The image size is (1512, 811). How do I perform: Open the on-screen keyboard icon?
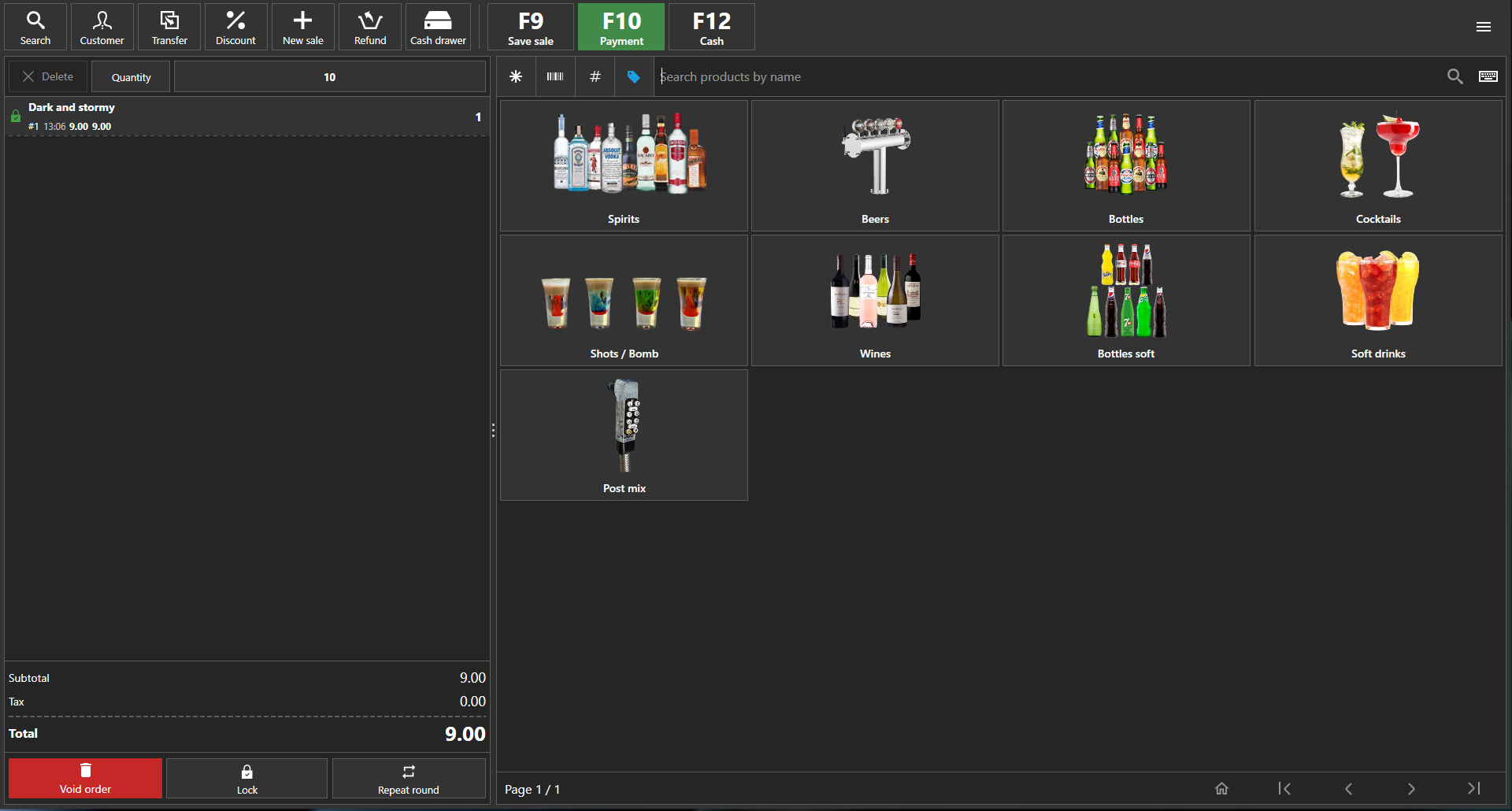click(1488, 76)
